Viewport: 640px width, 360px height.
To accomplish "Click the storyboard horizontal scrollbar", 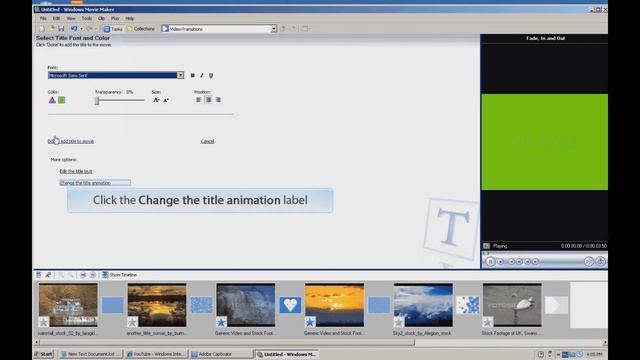I will pyautogui.click(x=228, y=342).
